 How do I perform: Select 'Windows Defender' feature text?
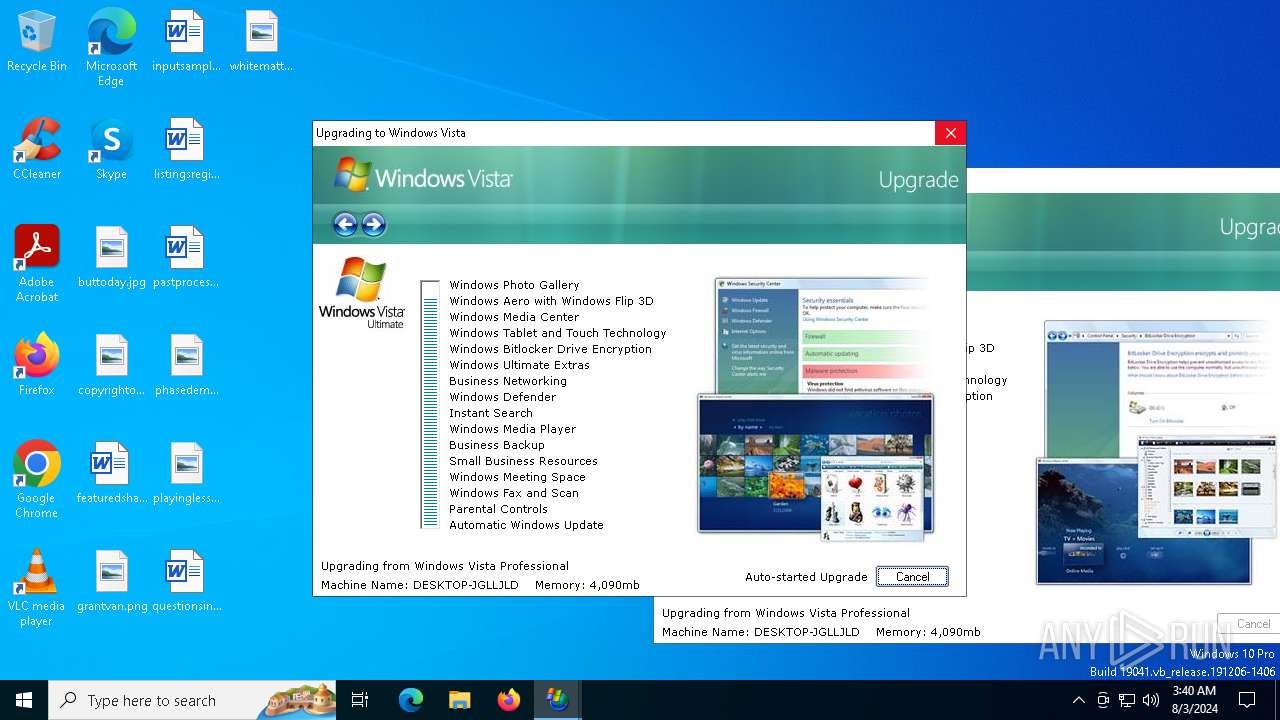[502, 397]
